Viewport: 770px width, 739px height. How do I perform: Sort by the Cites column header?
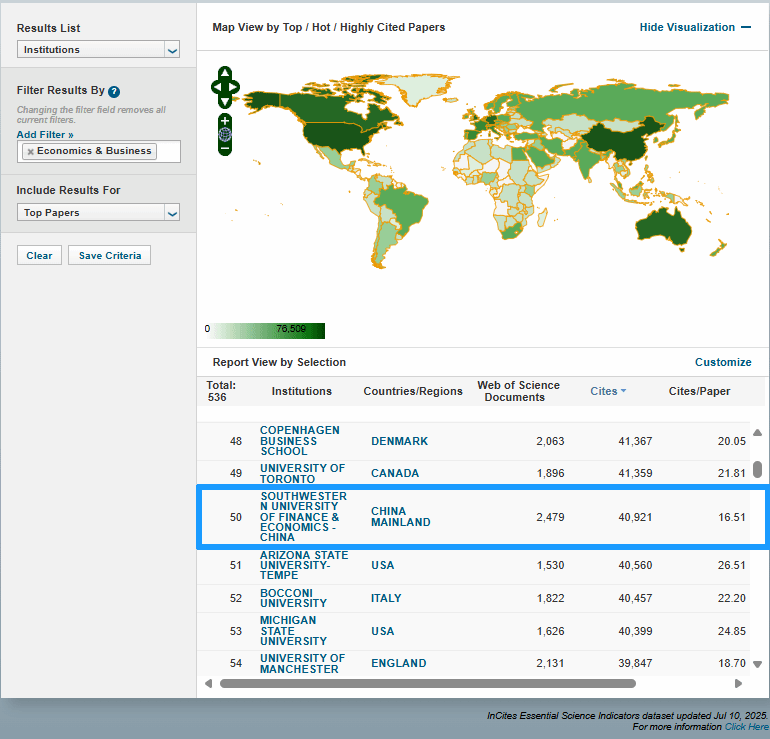coord(604,391)
